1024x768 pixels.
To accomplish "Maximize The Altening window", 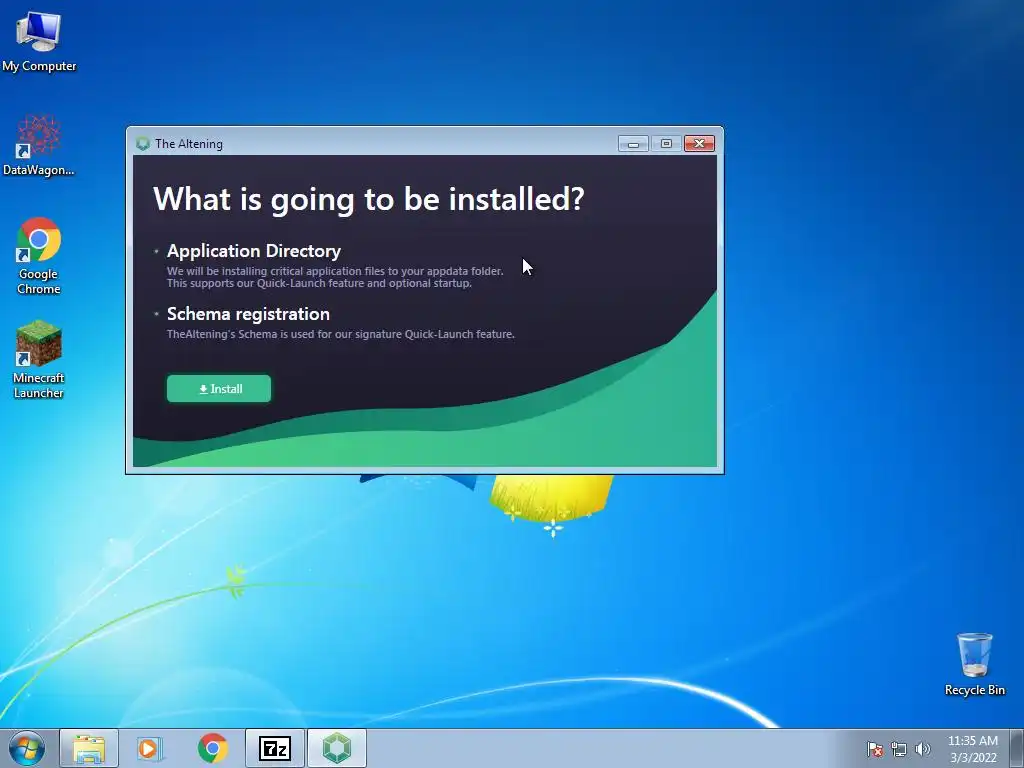I will tap(666, 144).
